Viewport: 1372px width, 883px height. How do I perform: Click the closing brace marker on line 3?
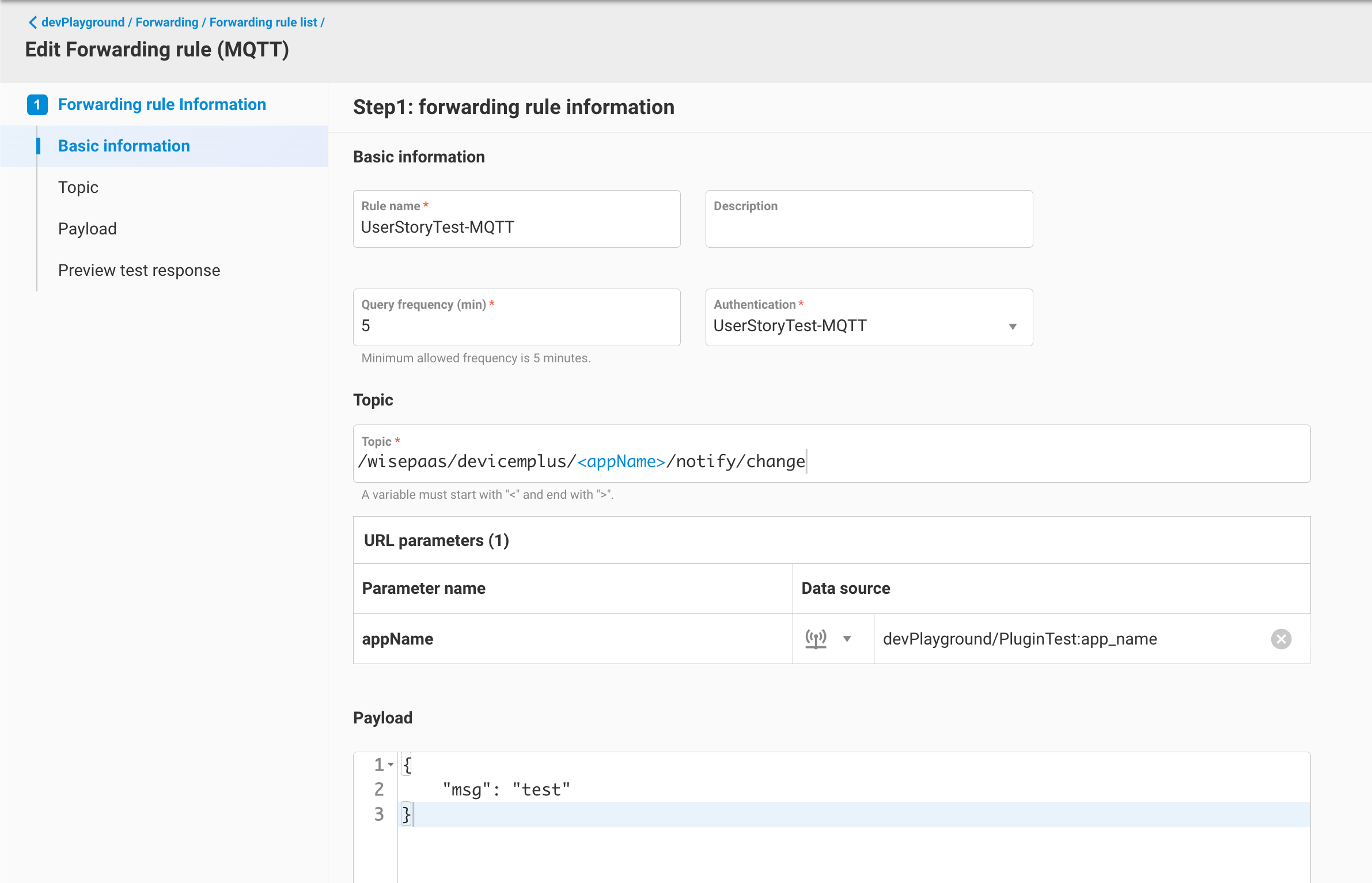[407, 814]
